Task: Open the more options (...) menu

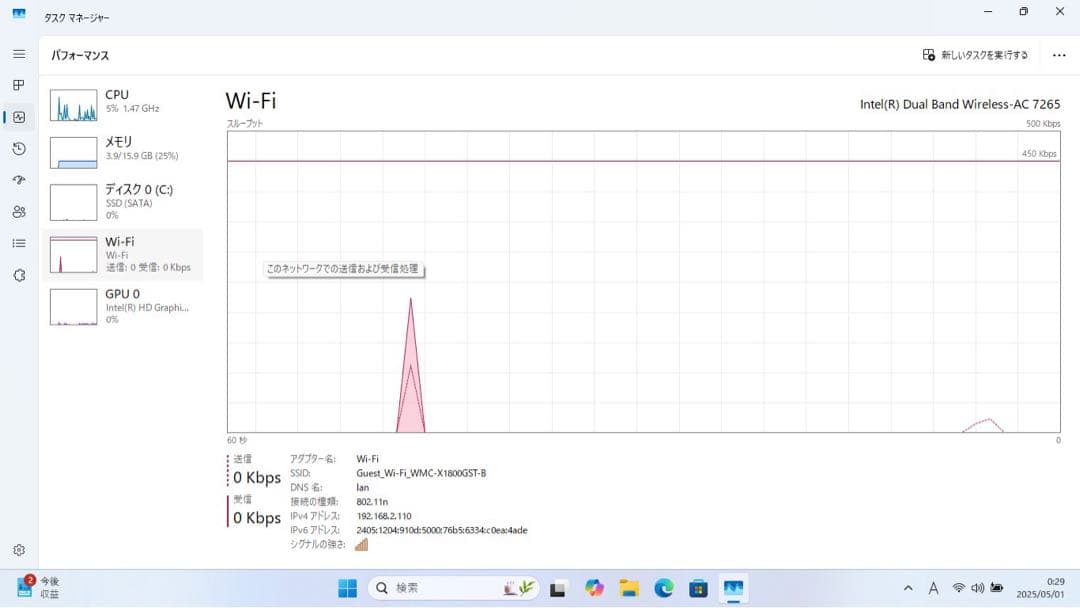Action: [1059, 55]
